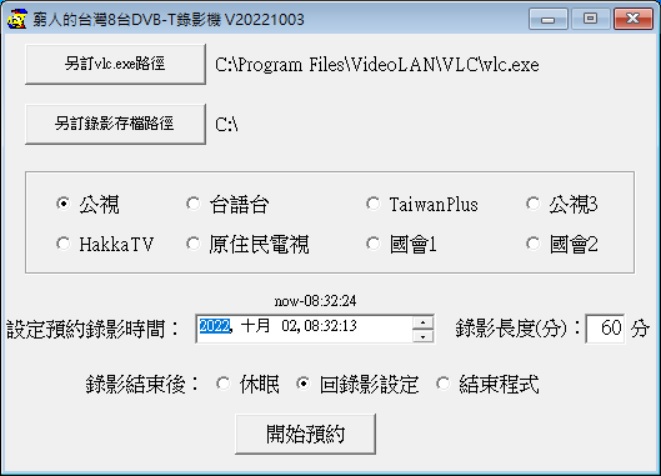Click the 另訂vlc.exe路徑 button

pyautogui.click(x=116, y=64)
